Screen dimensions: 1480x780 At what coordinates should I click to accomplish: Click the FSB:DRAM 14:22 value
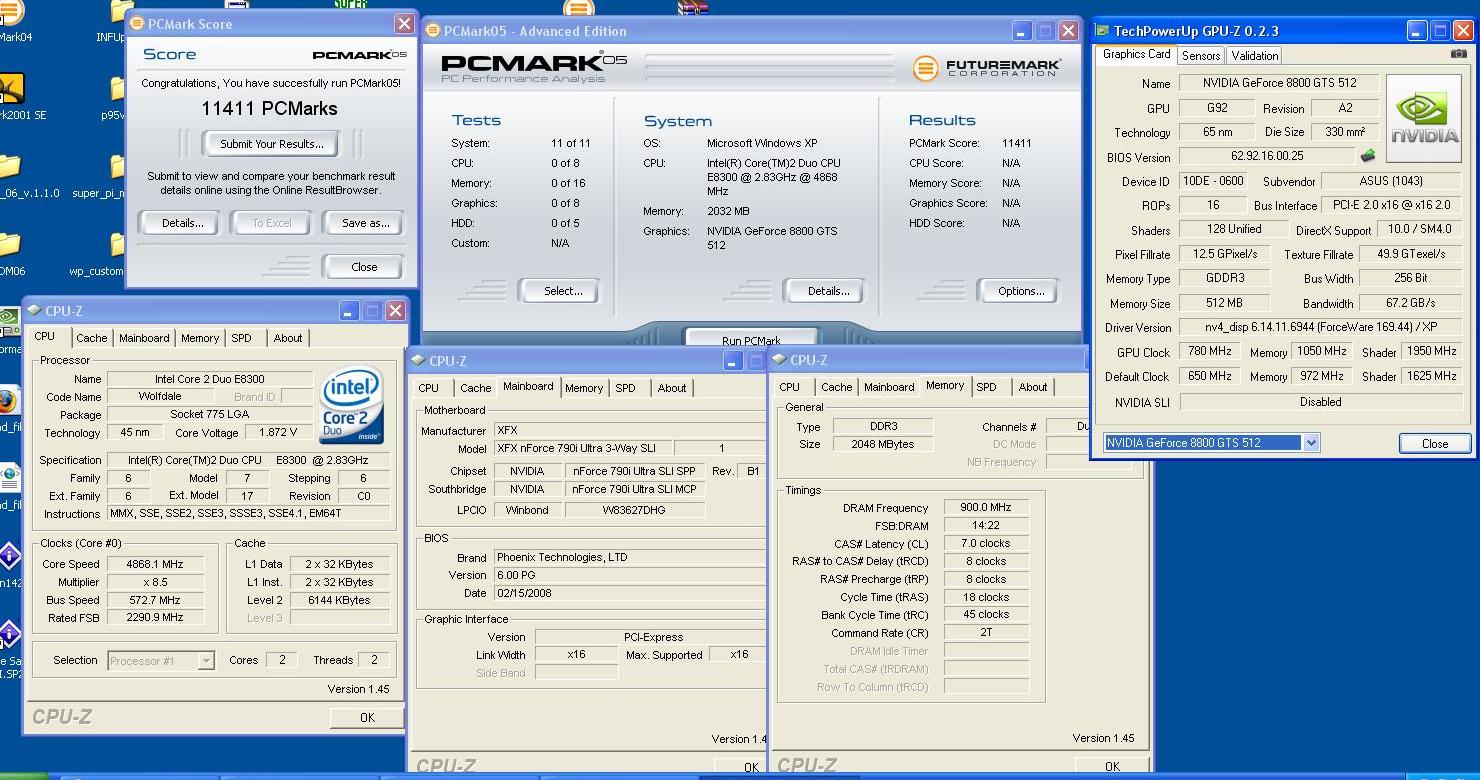click(x=986, y=526)
